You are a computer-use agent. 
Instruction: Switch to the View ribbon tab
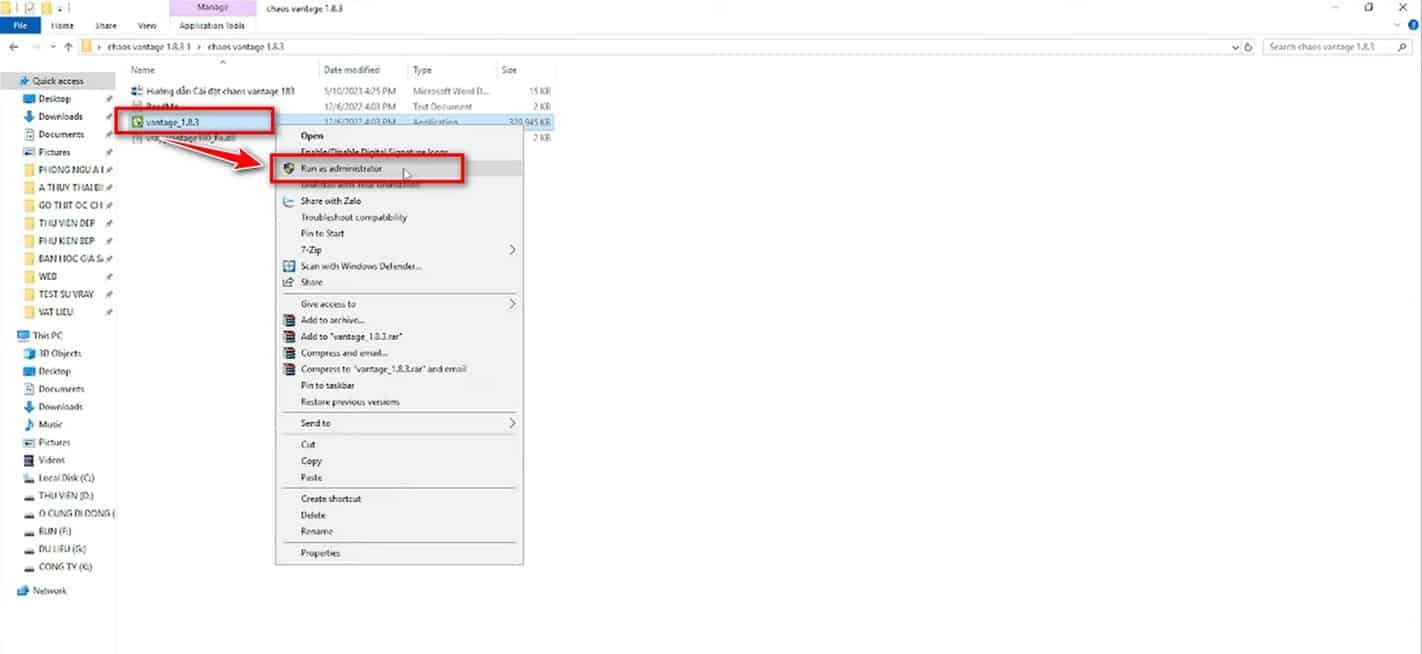click(x=147, y=25)
